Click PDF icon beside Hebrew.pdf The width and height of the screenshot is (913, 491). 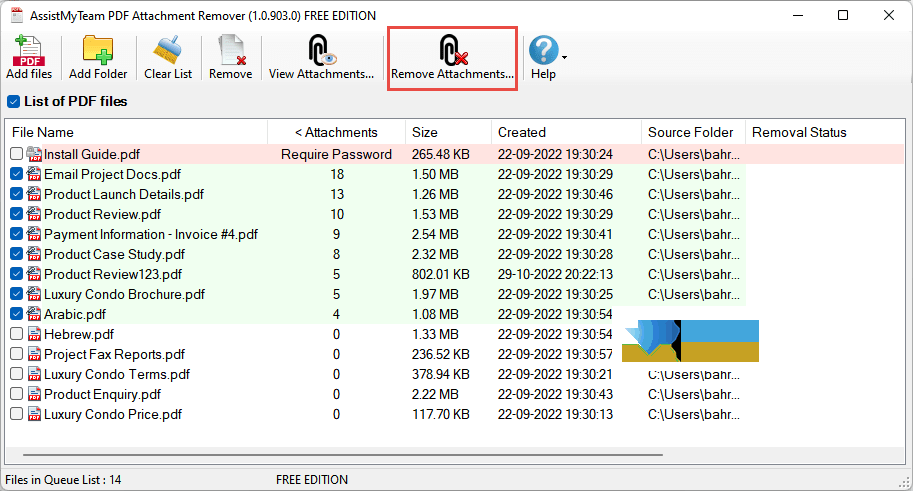click(34, 334)
